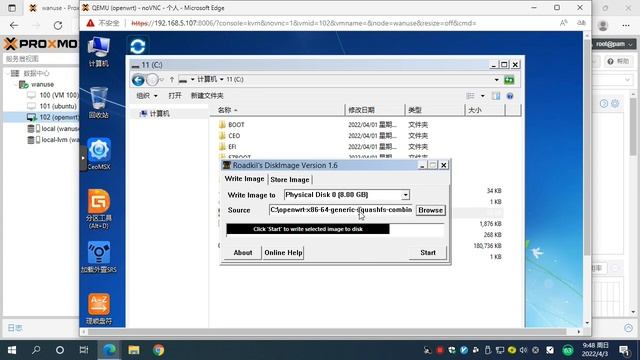Click the green refresh button beside explorer address bar
Image resolution: width=640 pixels, height=360 pixels.
coord(509,80)
